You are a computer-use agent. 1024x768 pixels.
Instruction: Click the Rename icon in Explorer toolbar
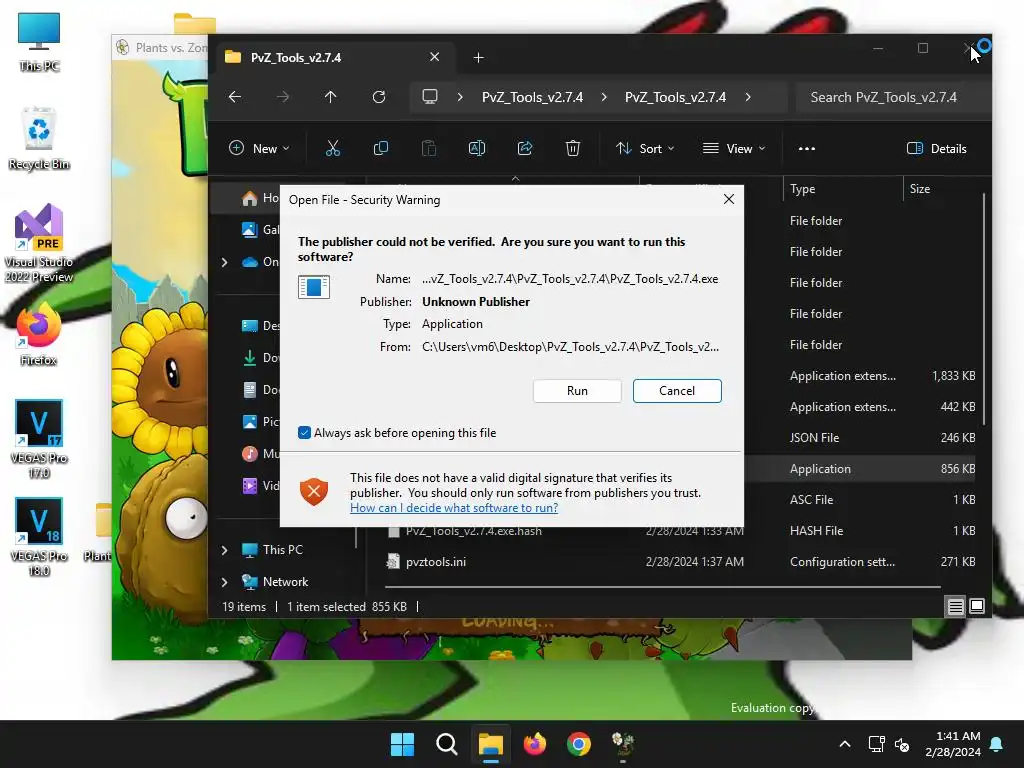click(x=477, y=148)
